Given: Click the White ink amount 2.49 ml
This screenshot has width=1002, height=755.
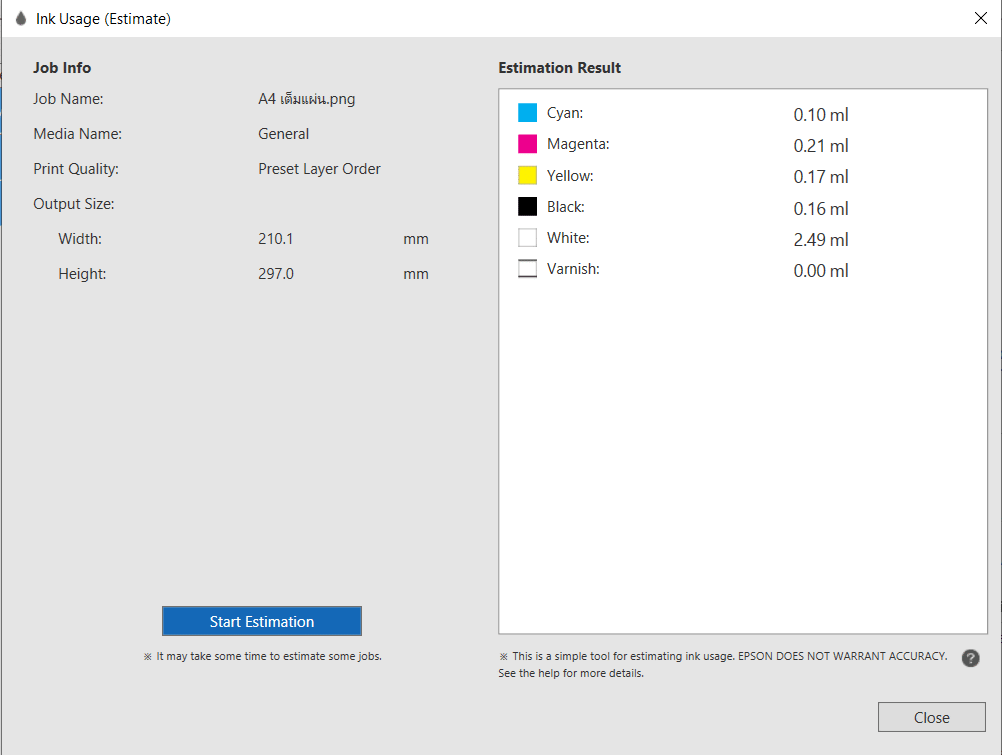Looking at the screenshot, I should point(820,240).
